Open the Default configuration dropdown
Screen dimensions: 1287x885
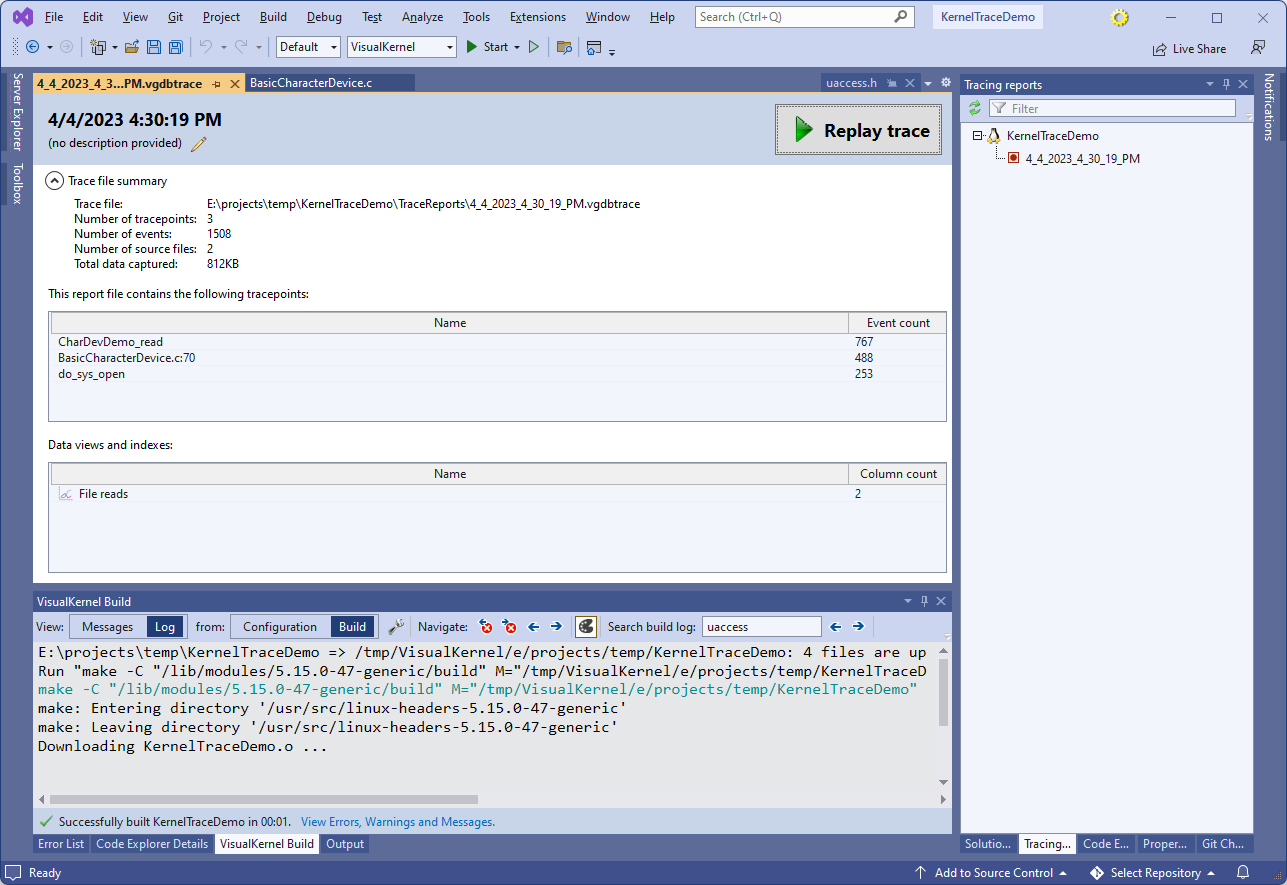pyautogui.click(x=308, y=47)
